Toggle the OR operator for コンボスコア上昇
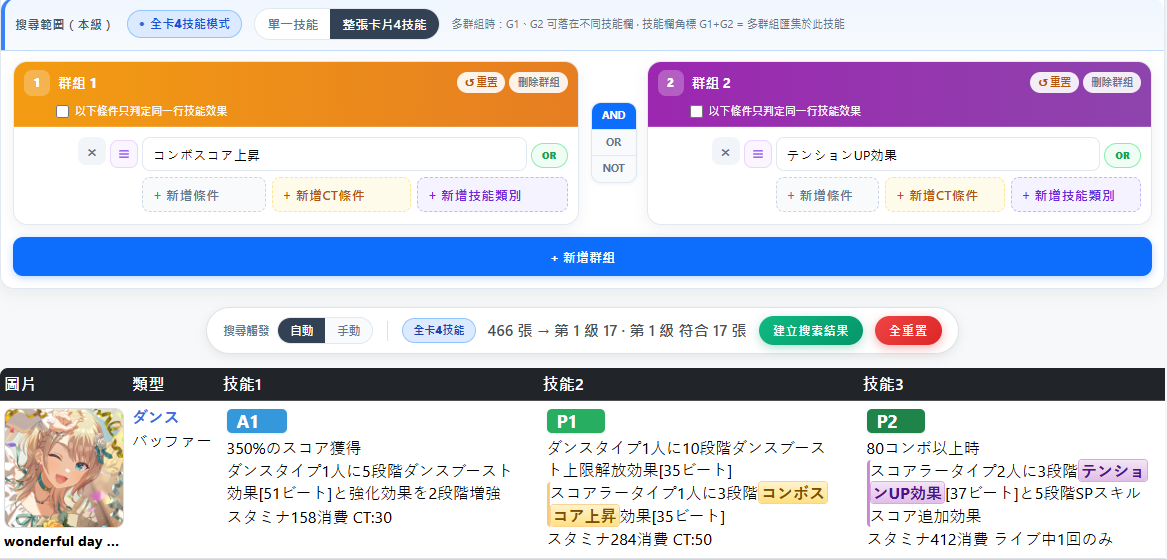Image resolution: width=1167 pixels, height=559 pixels. (549, 156)
